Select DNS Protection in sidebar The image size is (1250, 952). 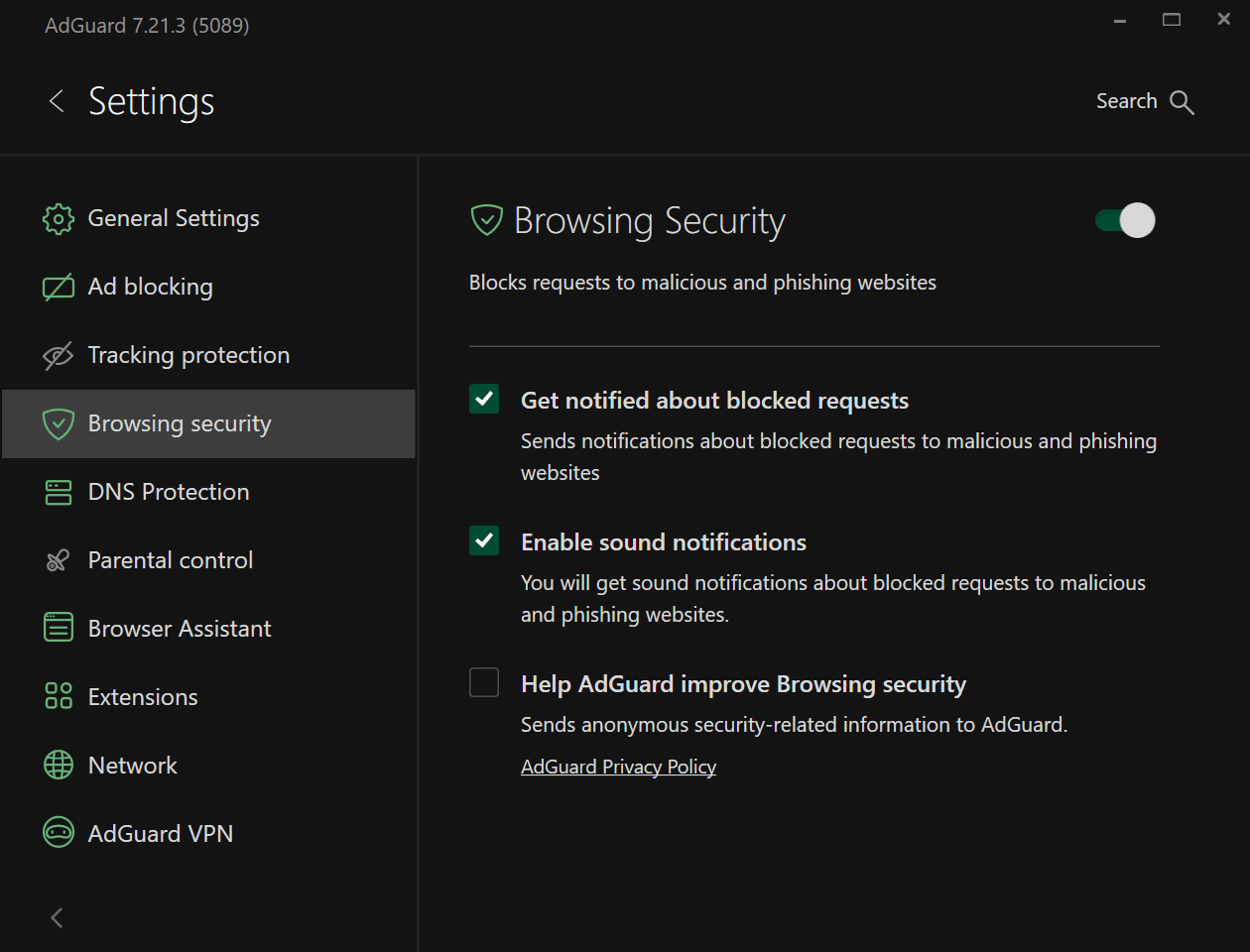click(208, 492)
